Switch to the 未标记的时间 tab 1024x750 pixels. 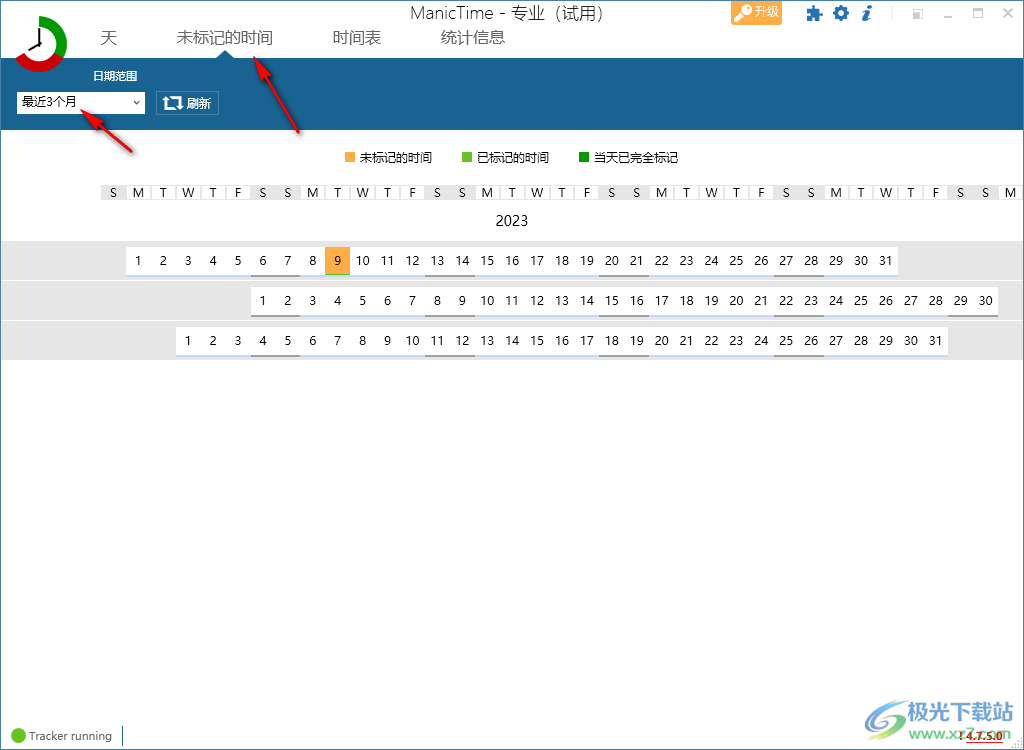(x=225, y=38)
